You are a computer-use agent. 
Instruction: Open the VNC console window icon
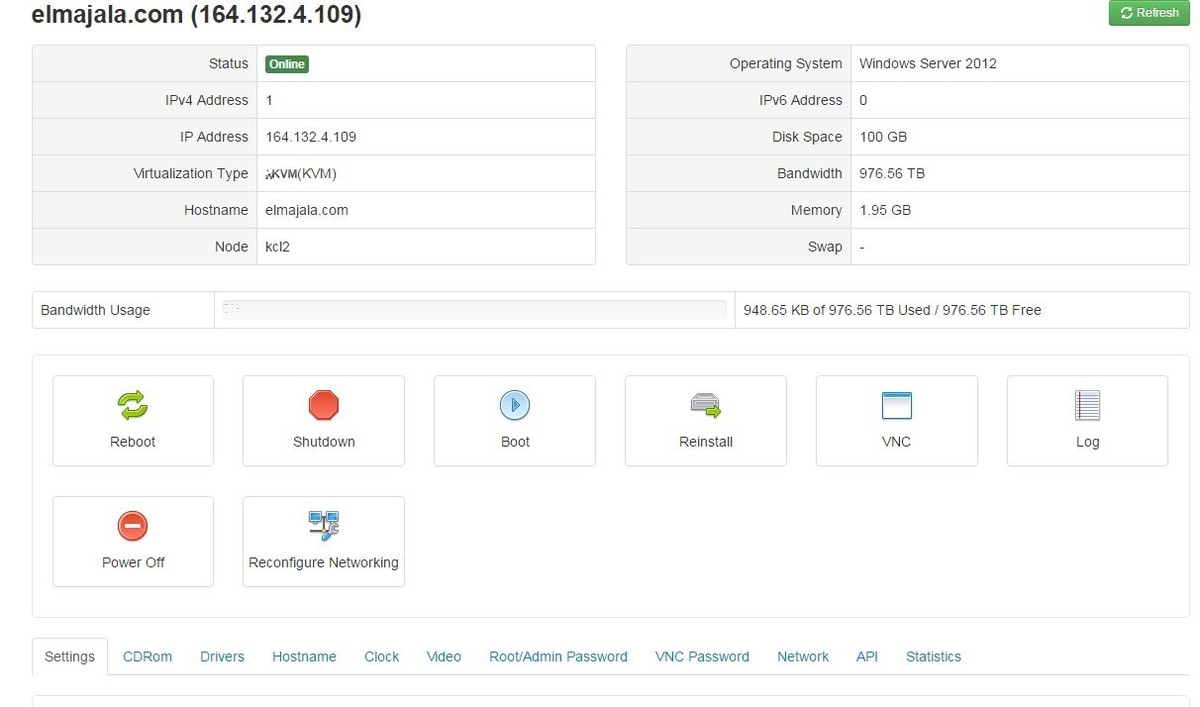897,405
